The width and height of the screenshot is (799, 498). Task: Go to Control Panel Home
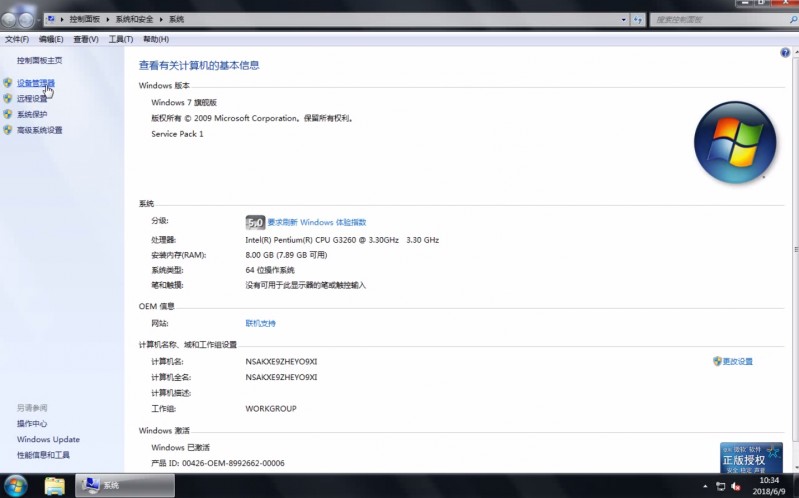[40, 60]
